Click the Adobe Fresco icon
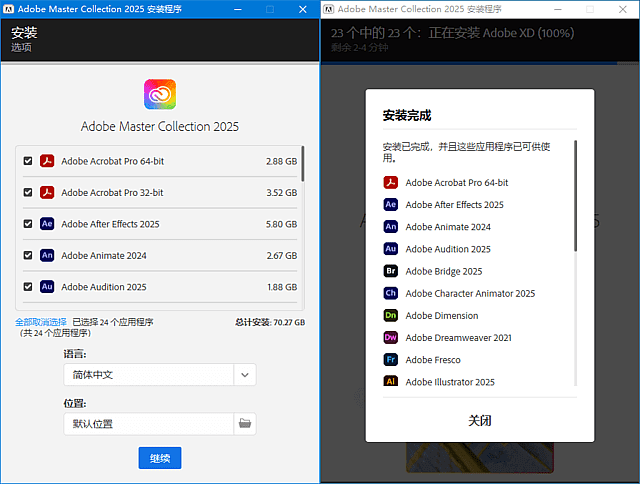Screen dimensions: 640x484 391,359
